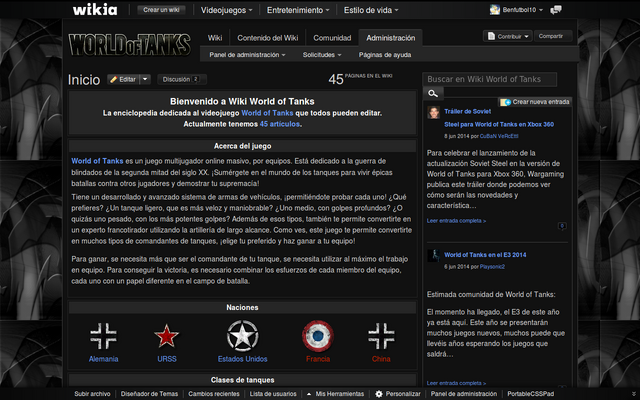Open the Francia text link
The image size is (640, 400).
pyautogui.click(x=318, y=359)
